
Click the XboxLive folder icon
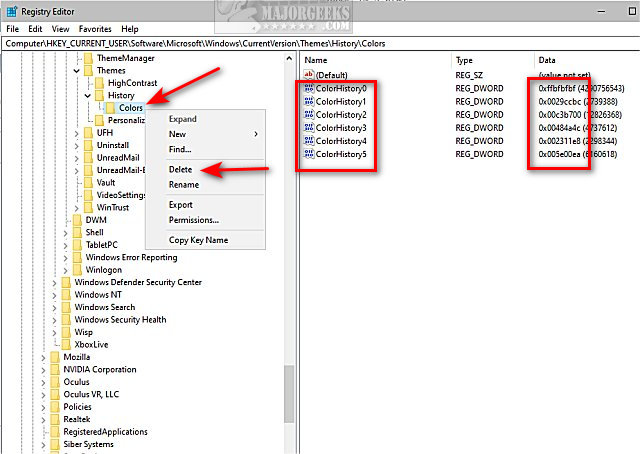click(x=66, y=345)
